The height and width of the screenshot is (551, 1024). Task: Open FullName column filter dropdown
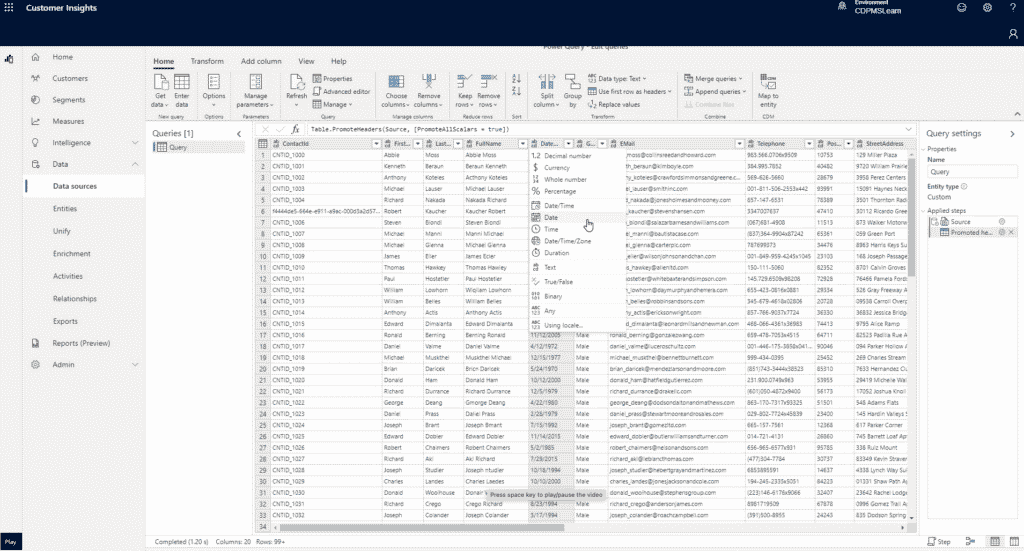(522, 144)
